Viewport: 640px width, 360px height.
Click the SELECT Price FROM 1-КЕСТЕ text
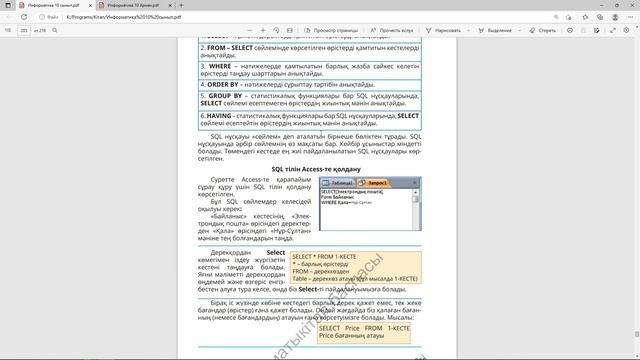point(364,328)
